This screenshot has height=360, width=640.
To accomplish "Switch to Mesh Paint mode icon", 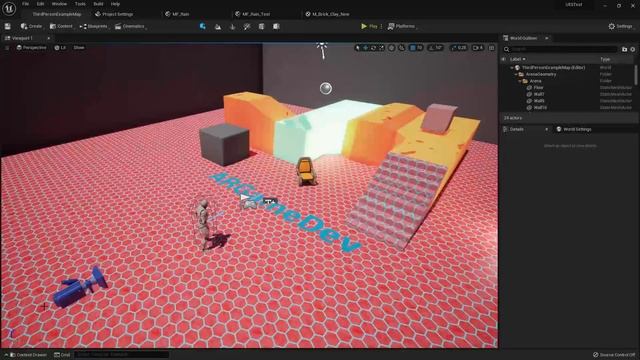I will coord(247,27).
